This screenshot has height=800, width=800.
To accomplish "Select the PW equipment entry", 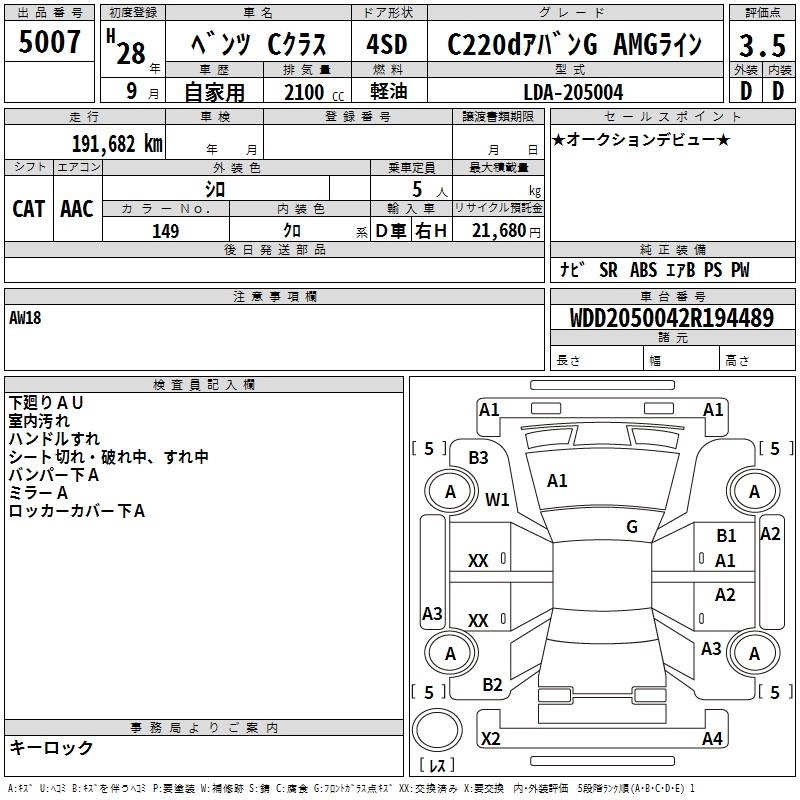I will pyautogui.click(x=740, y=270).
